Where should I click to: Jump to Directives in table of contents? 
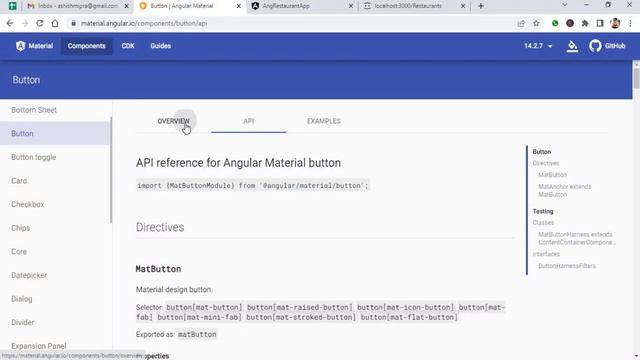546,163
